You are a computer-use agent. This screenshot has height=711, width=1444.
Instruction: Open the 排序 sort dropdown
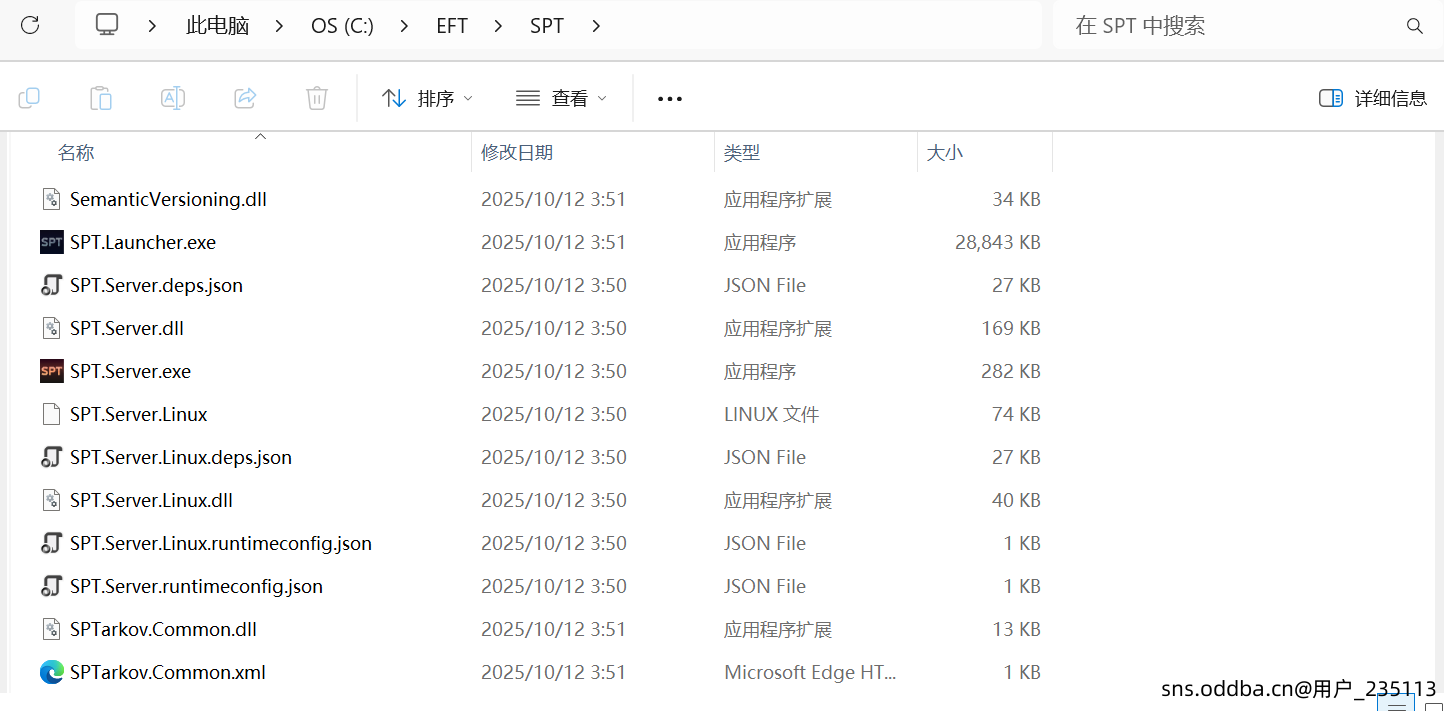tap(427, 98)
